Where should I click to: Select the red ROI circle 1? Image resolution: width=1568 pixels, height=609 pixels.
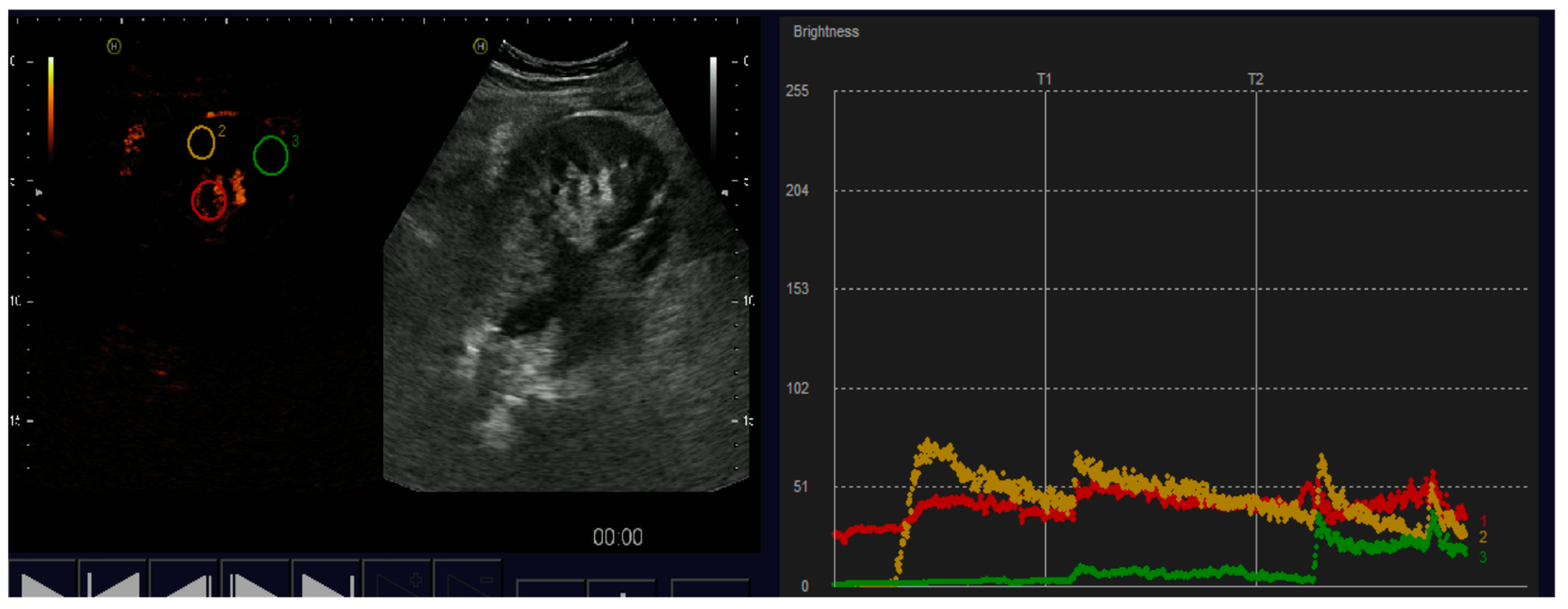tap(209, 200)
